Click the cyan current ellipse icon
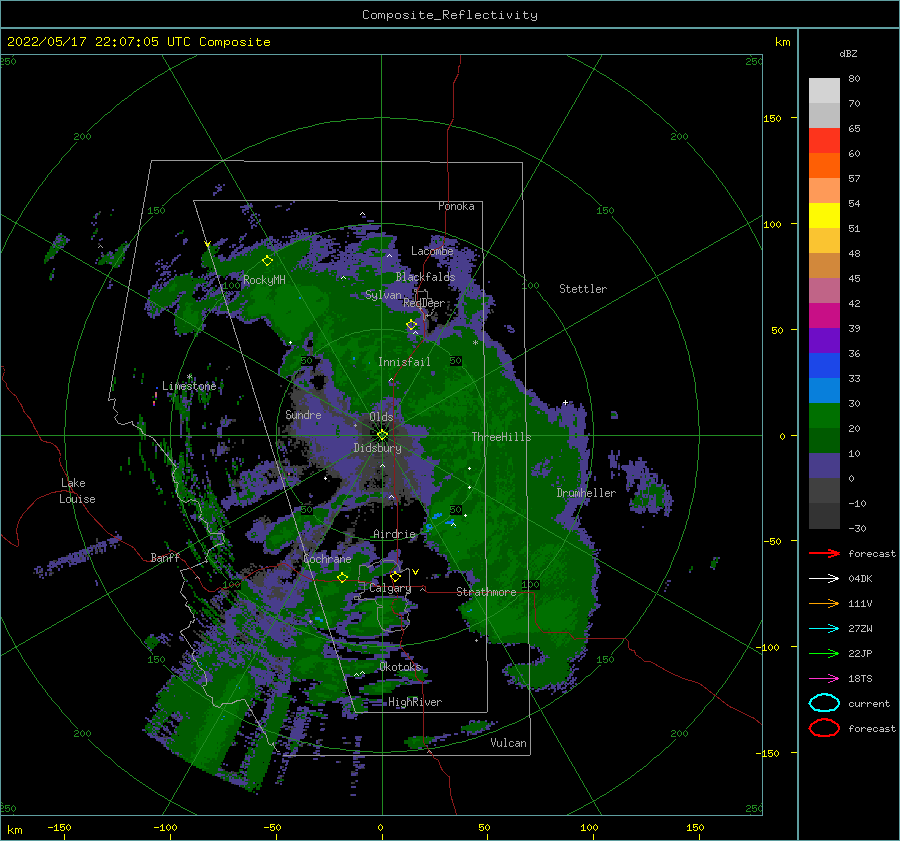900x841 pixels. point(824,703)
